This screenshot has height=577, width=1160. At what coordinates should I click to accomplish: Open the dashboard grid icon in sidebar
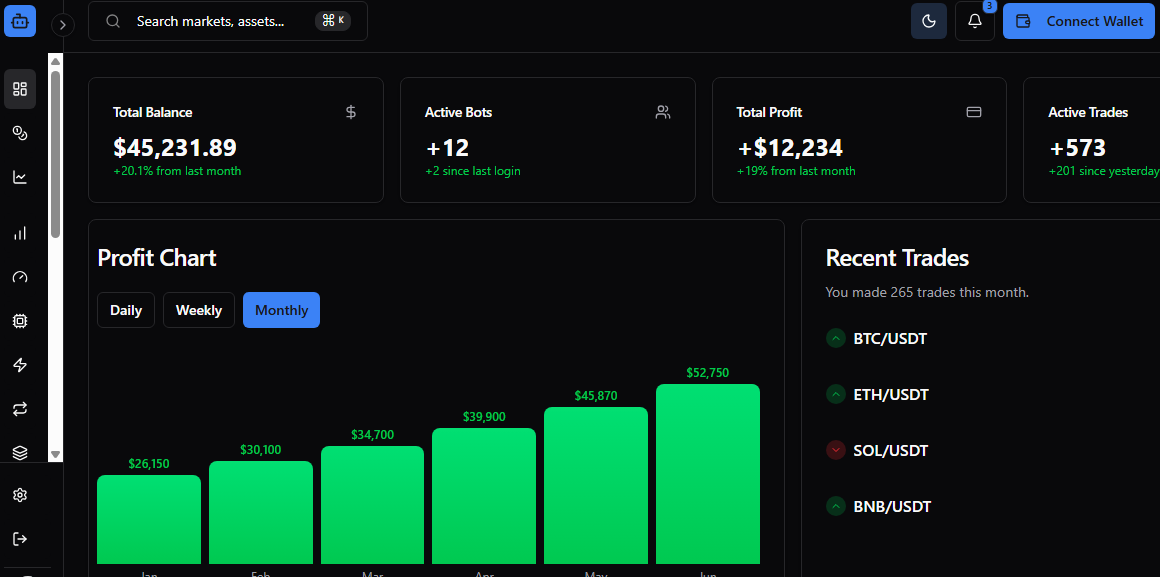(20, 90)
